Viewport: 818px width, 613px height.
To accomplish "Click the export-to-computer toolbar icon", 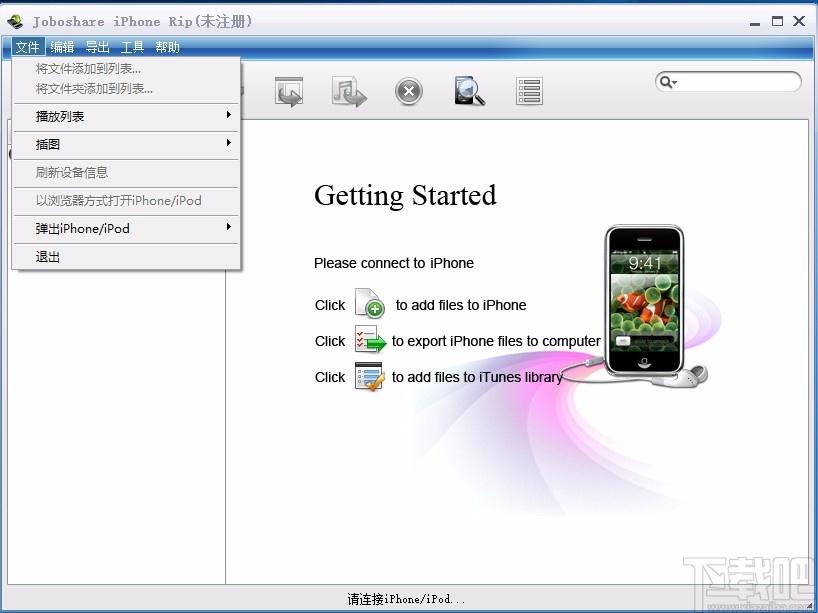I will (289, 92).
